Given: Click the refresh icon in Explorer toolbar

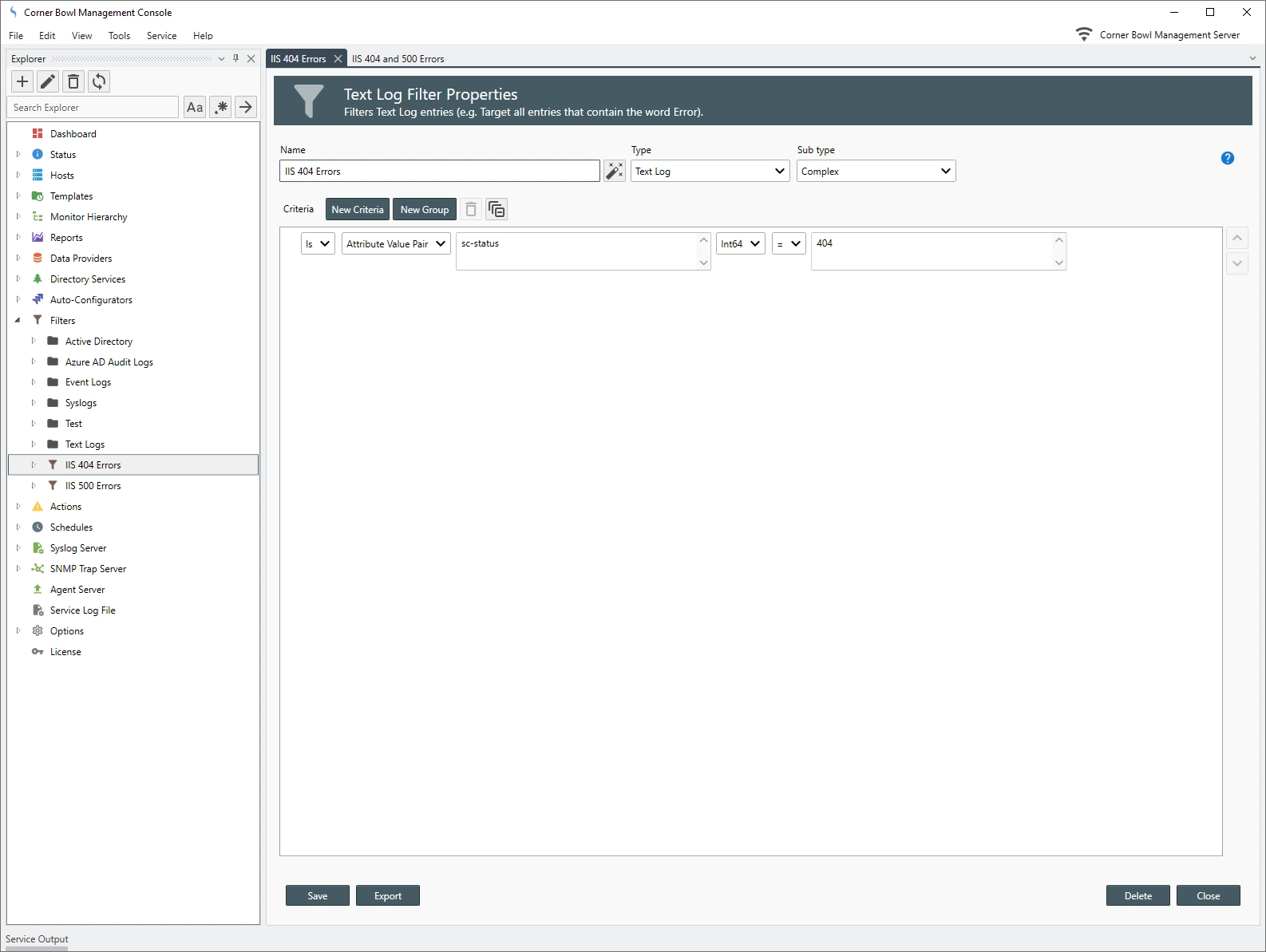Looking at the screenshot, I should (x=99, y=81).
